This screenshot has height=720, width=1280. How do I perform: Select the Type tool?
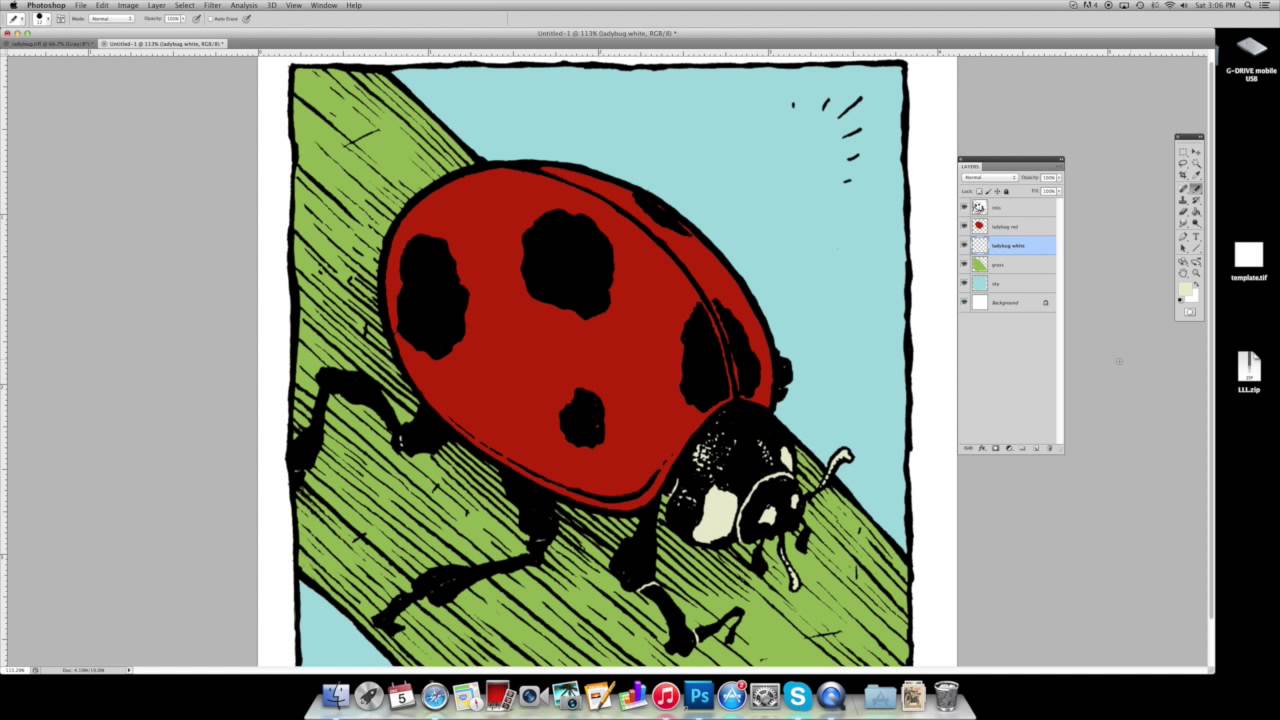pyautogui.click(x=1196, y=236)
